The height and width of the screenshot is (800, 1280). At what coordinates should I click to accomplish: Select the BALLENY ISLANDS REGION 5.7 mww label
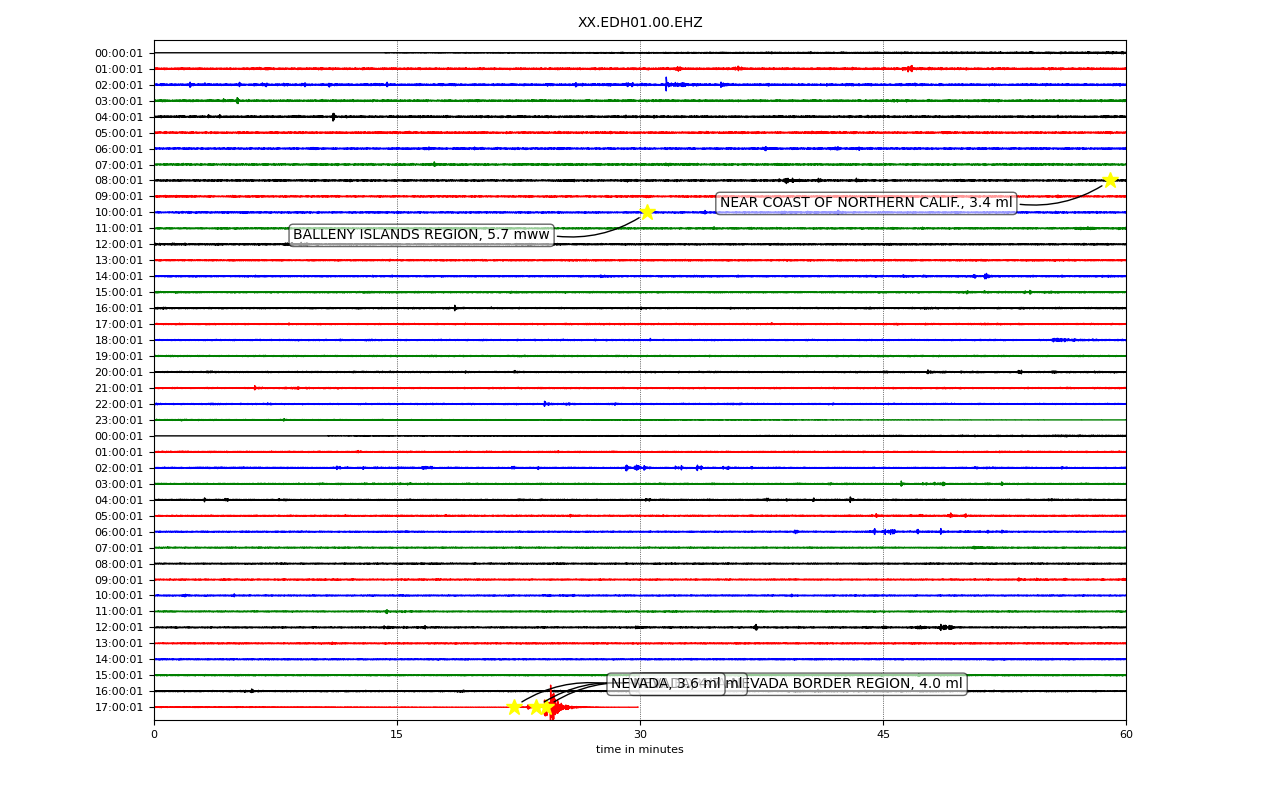click(421, 235)
